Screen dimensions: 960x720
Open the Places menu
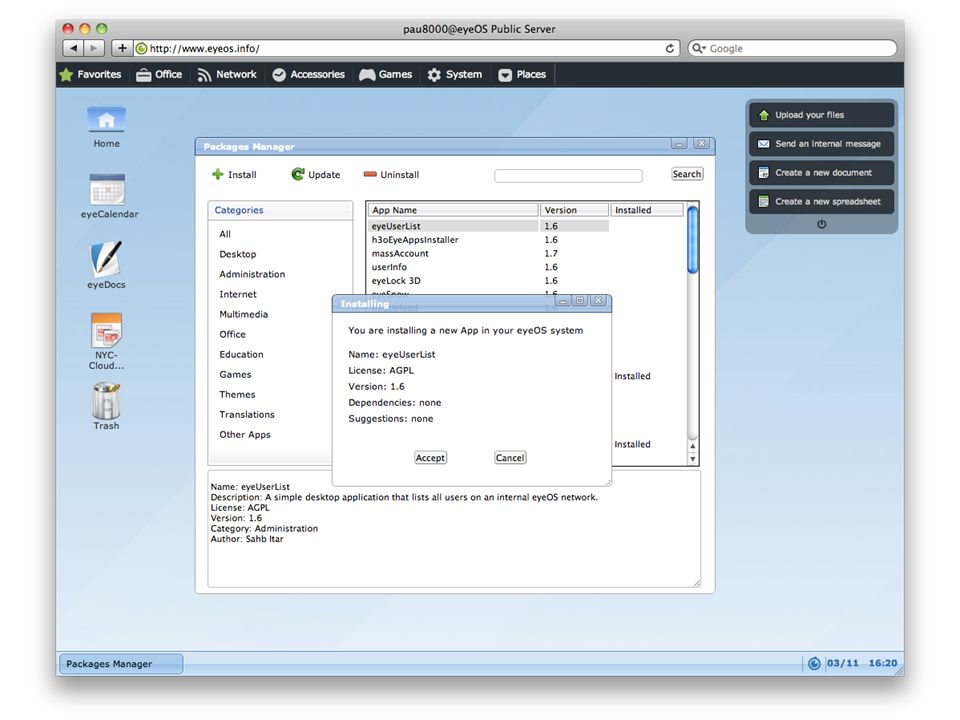522,75
